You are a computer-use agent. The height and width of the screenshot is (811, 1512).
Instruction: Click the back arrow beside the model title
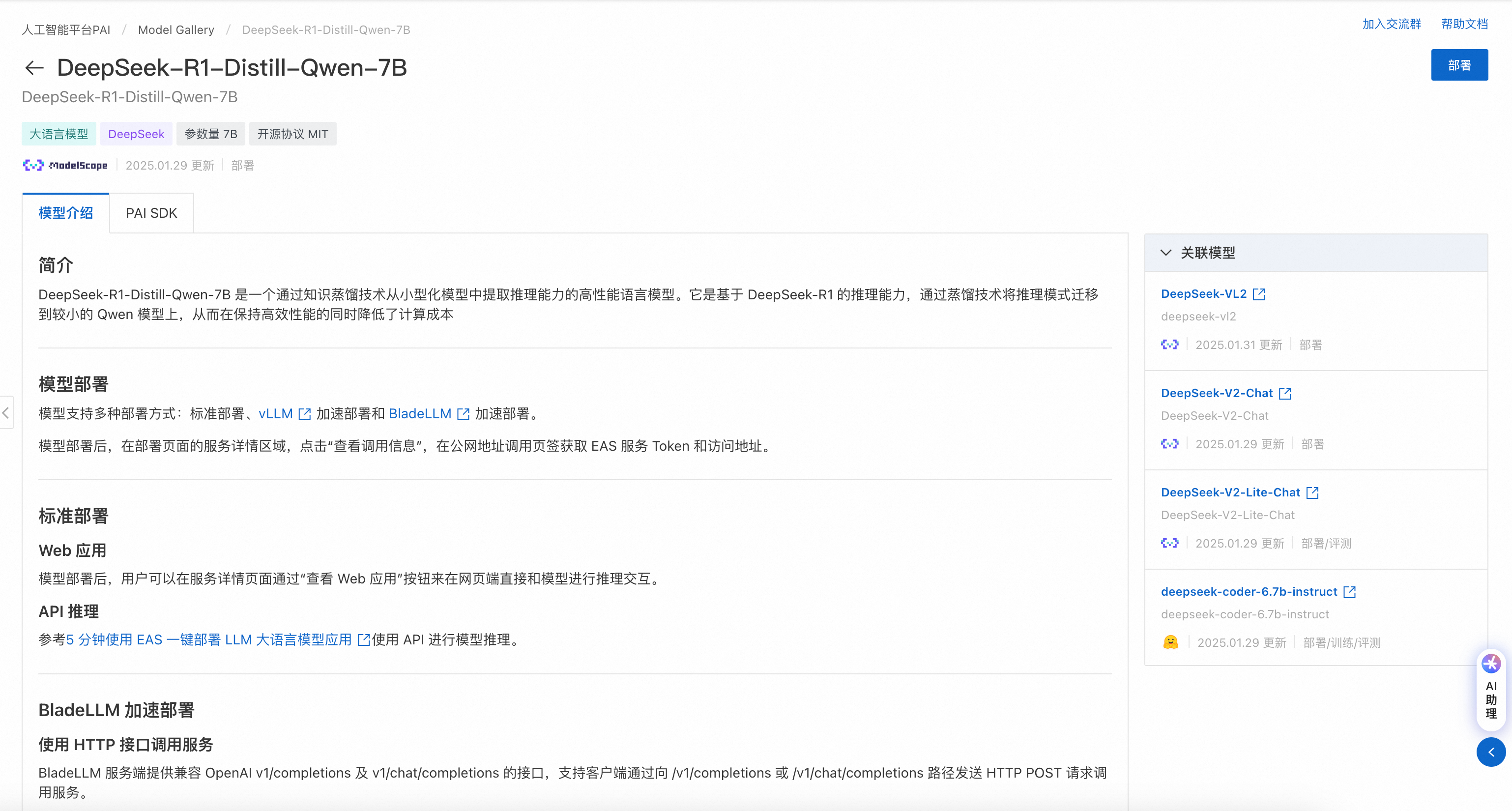point(34,68)
